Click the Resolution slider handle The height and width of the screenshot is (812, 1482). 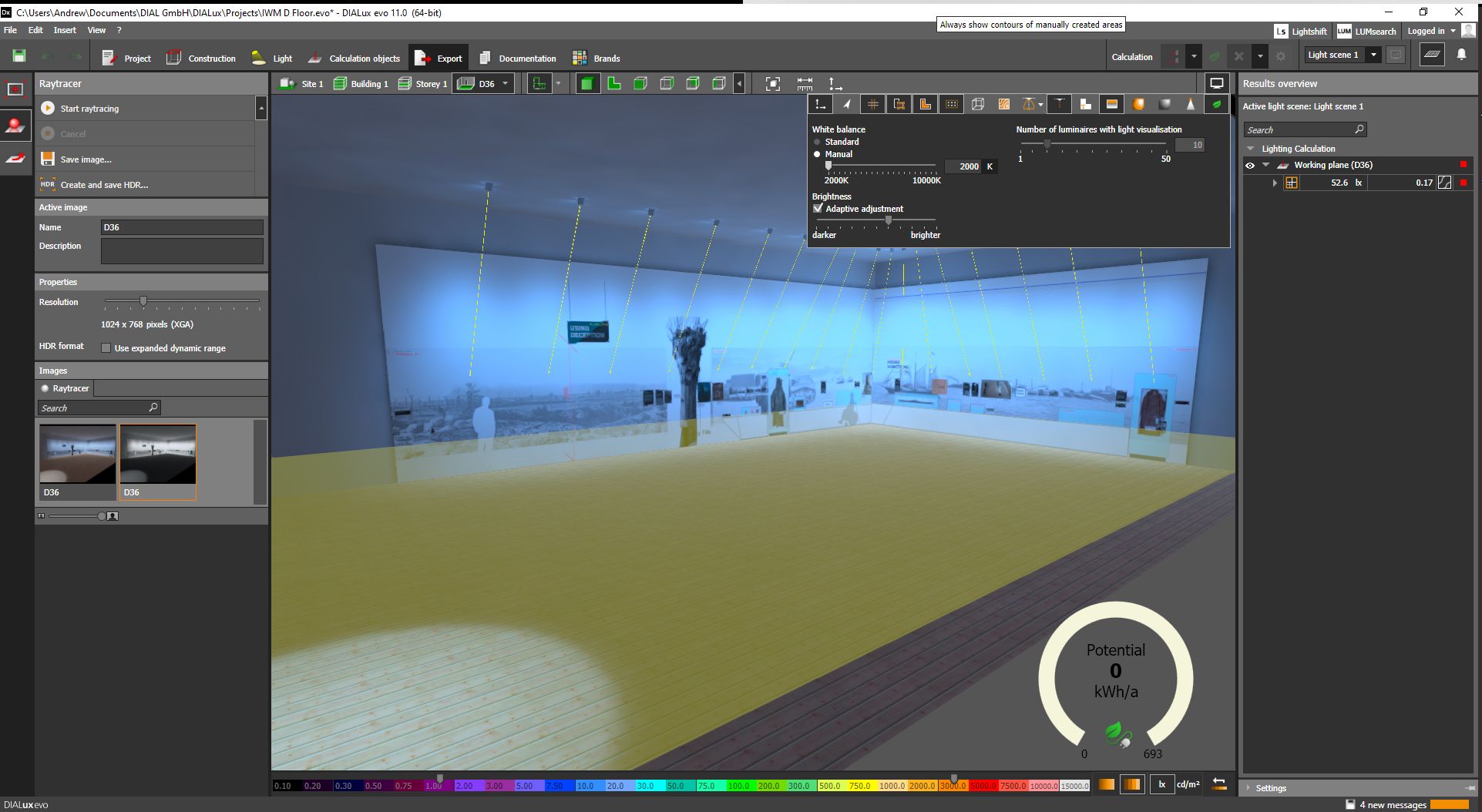click(143, 300)
